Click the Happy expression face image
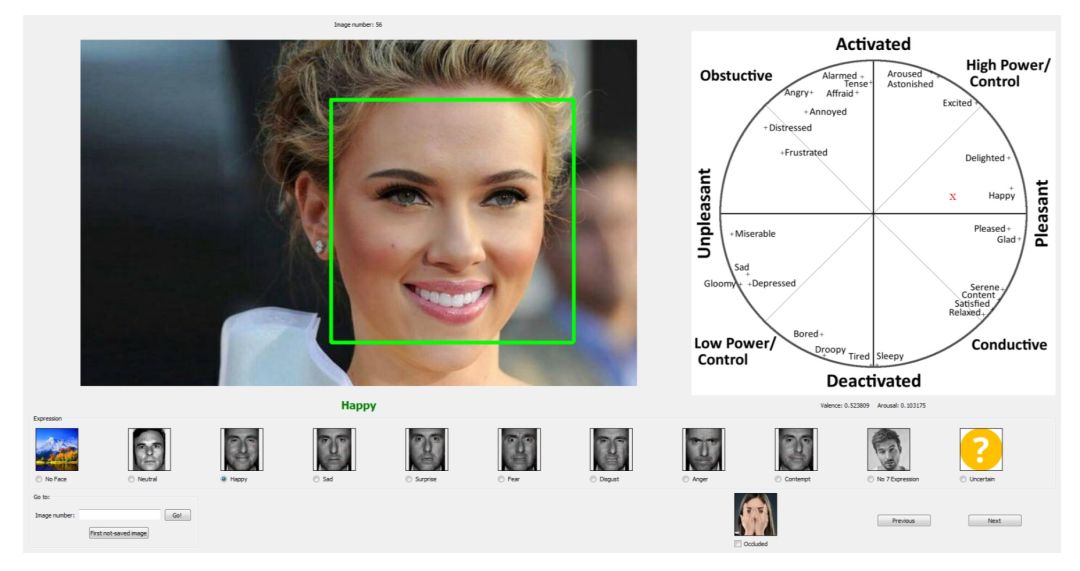 pos(242,449)
